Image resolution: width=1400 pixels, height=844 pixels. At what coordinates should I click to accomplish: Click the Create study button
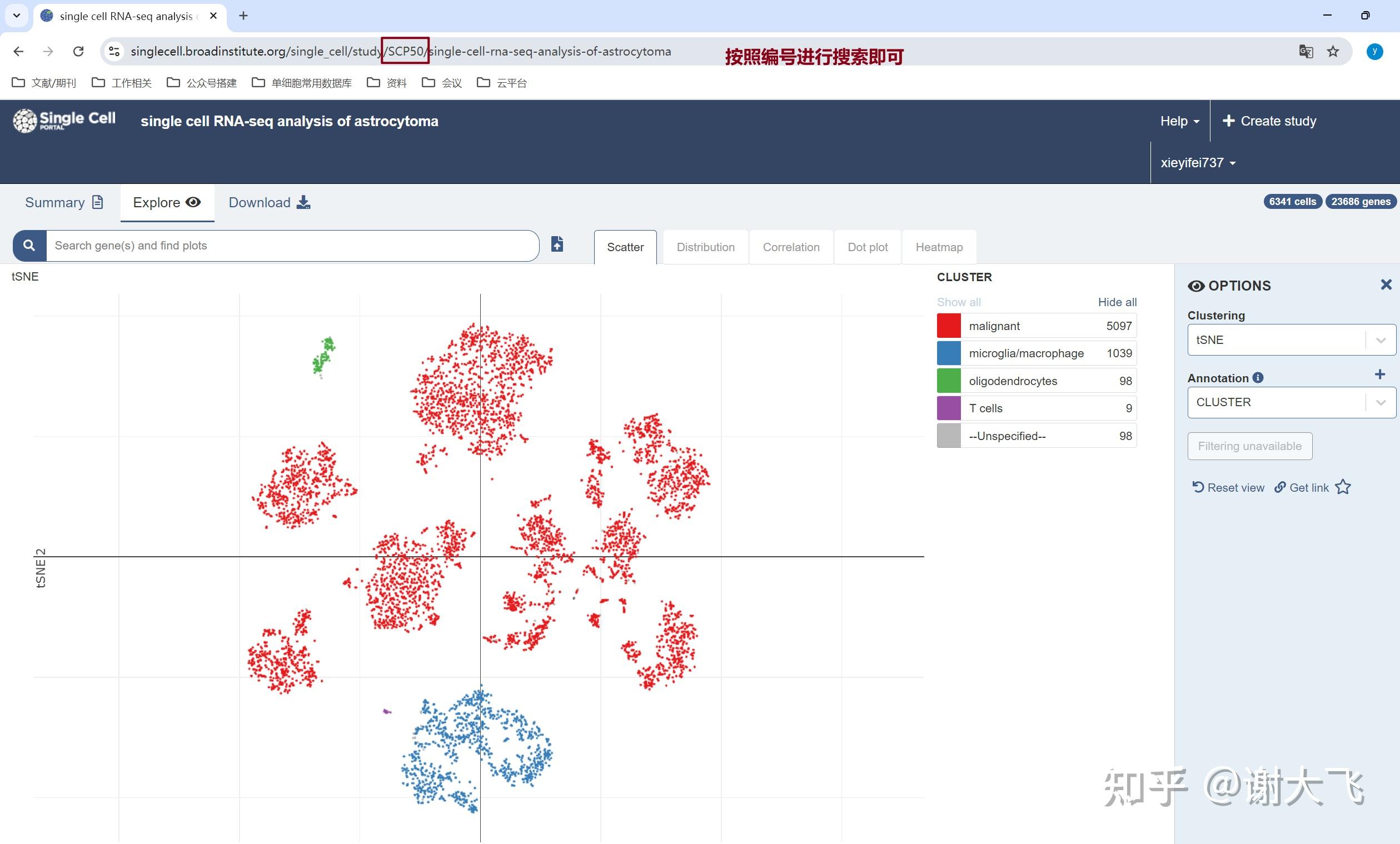pos(1269,121)
